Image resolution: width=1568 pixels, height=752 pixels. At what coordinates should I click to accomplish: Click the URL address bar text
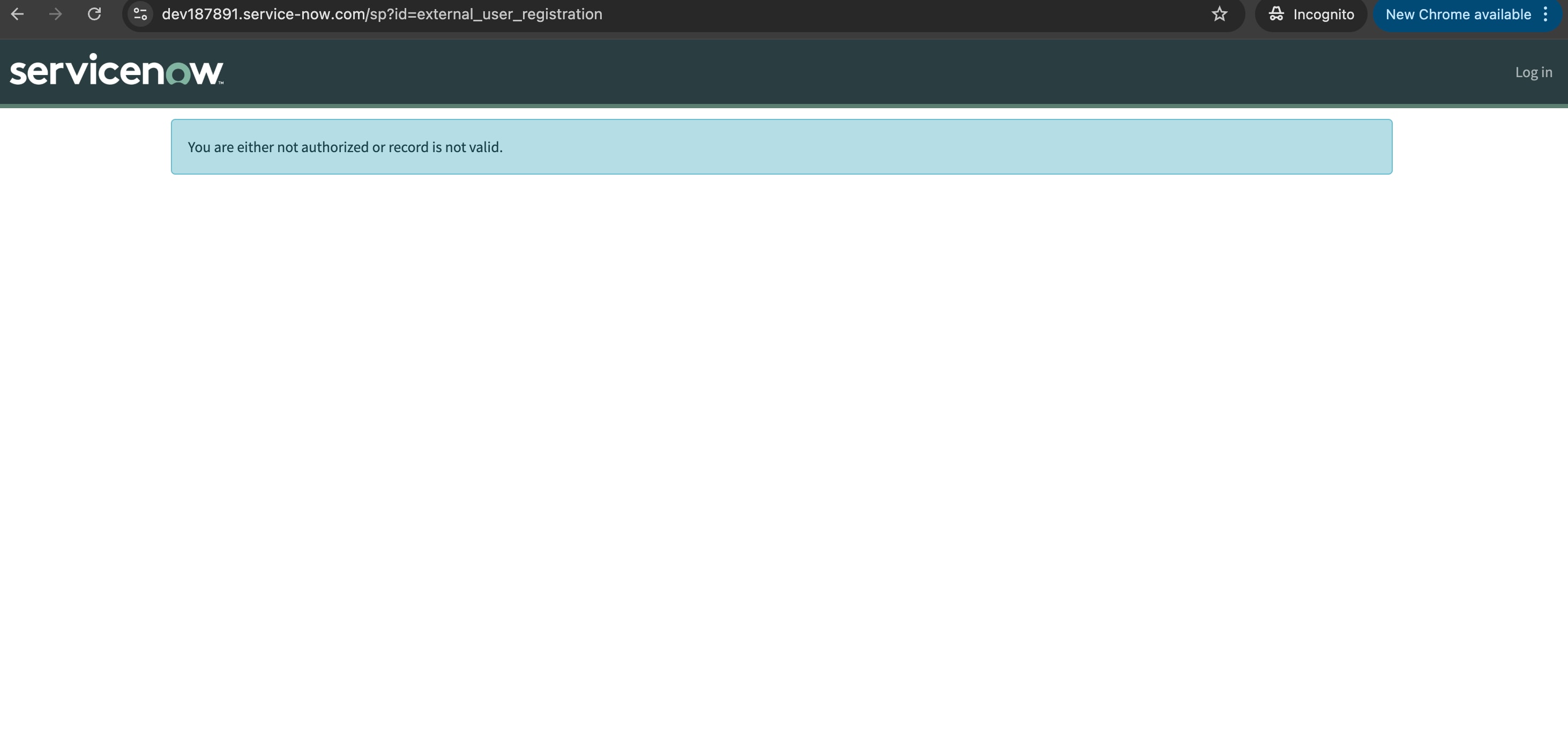click(x=382, y=14)
